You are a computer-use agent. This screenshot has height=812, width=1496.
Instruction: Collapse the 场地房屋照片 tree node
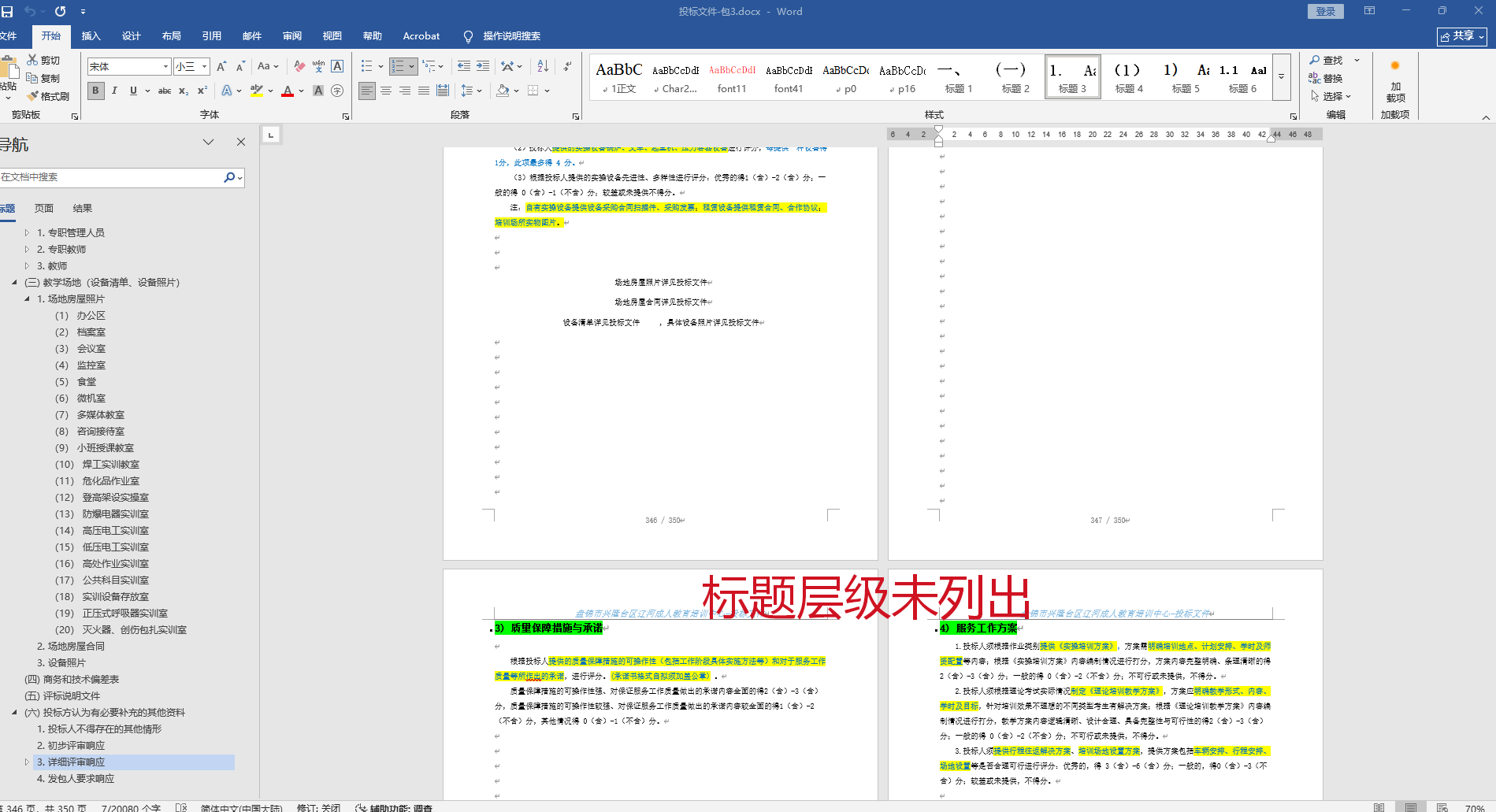pyautogui.click(x=28, y=299)
